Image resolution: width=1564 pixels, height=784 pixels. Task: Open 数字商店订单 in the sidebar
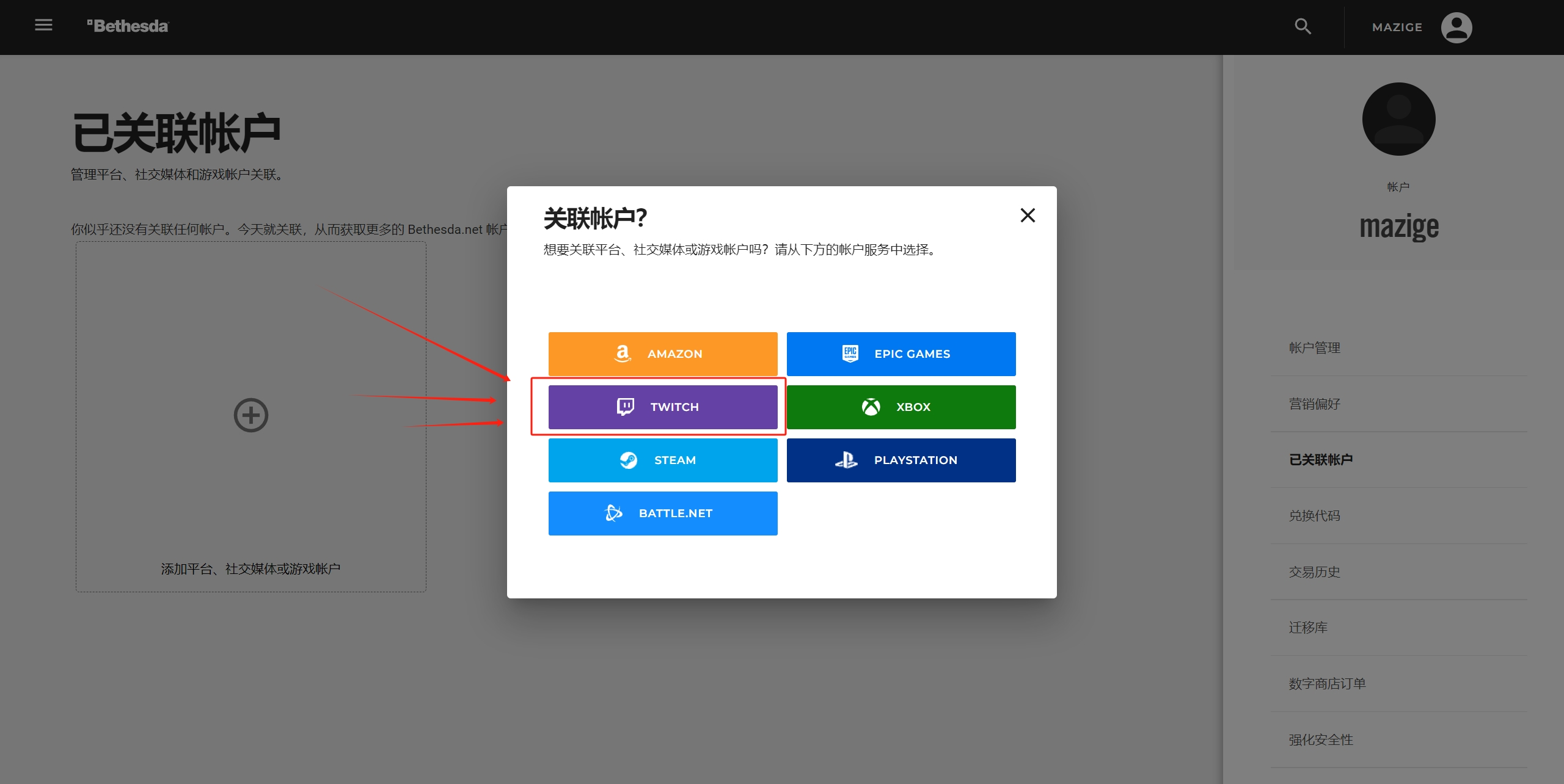[1327, 684]
